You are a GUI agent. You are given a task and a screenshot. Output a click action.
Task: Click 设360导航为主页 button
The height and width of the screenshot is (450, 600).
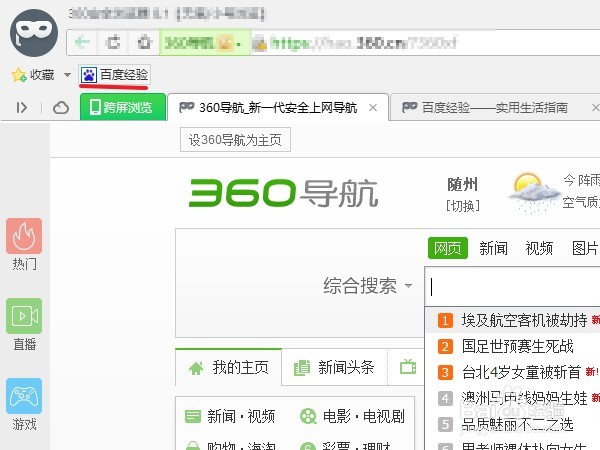[235, 140]
